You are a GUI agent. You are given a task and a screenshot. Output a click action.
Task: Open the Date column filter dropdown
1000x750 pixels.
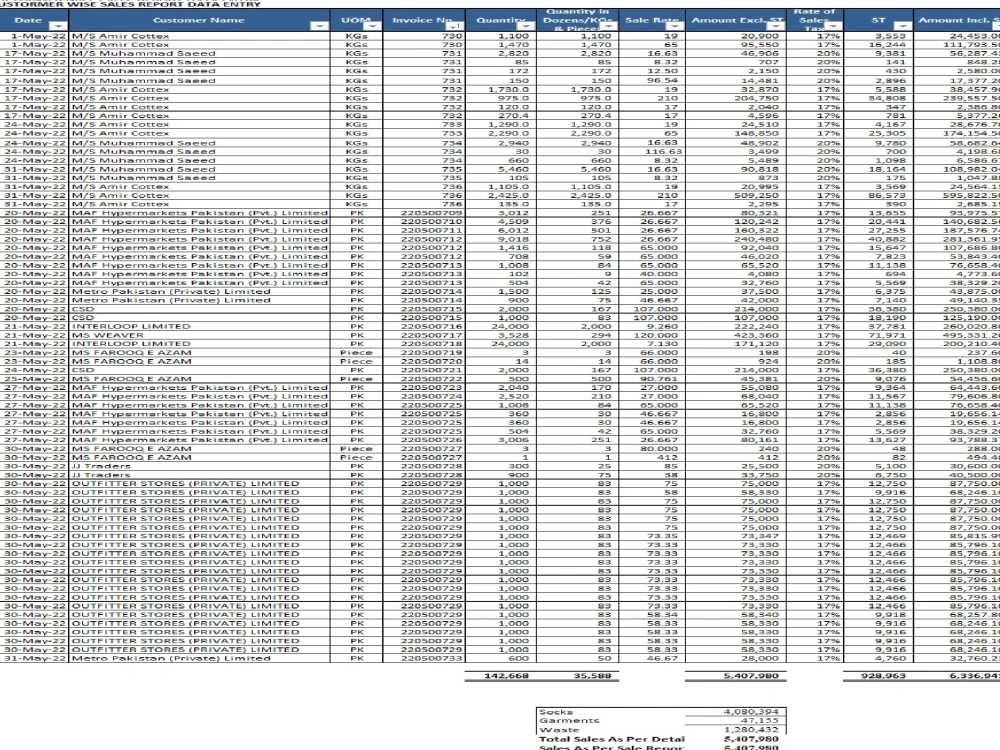click(x=58, y=26)
